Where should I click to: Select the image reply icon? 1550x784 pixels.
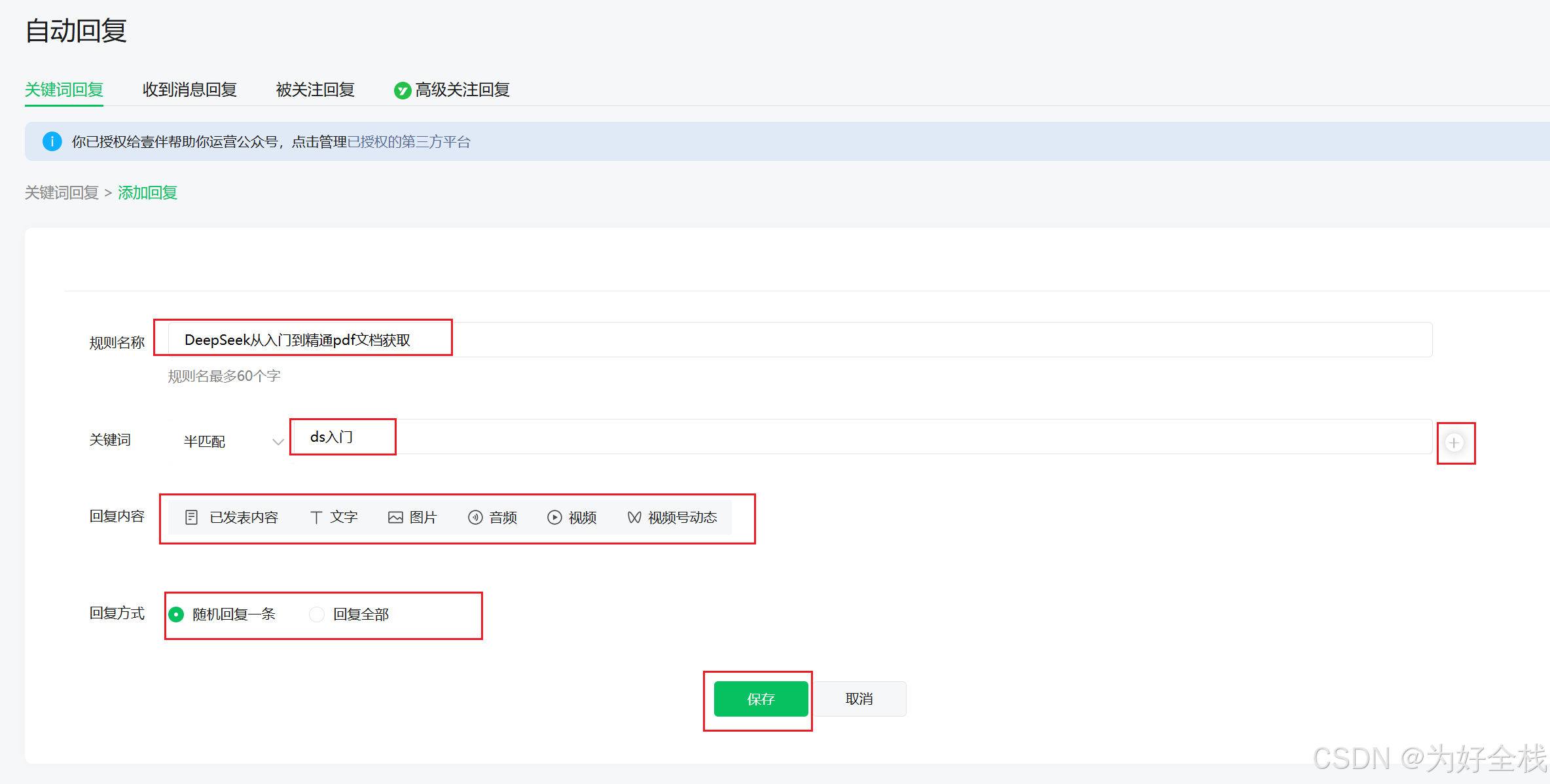(395, 518)
